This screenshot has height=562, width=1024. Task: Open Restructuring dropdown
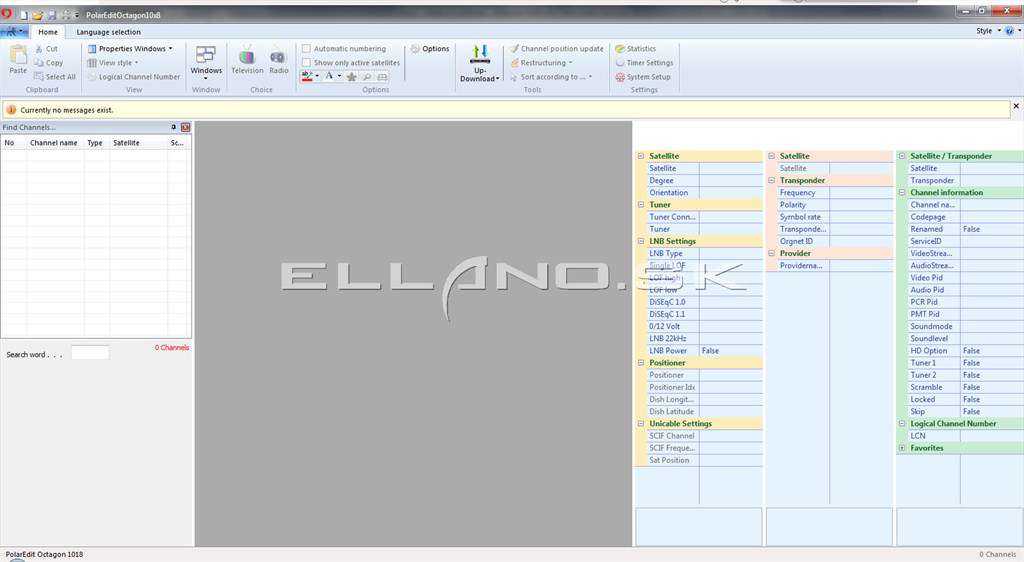point(542,63)
